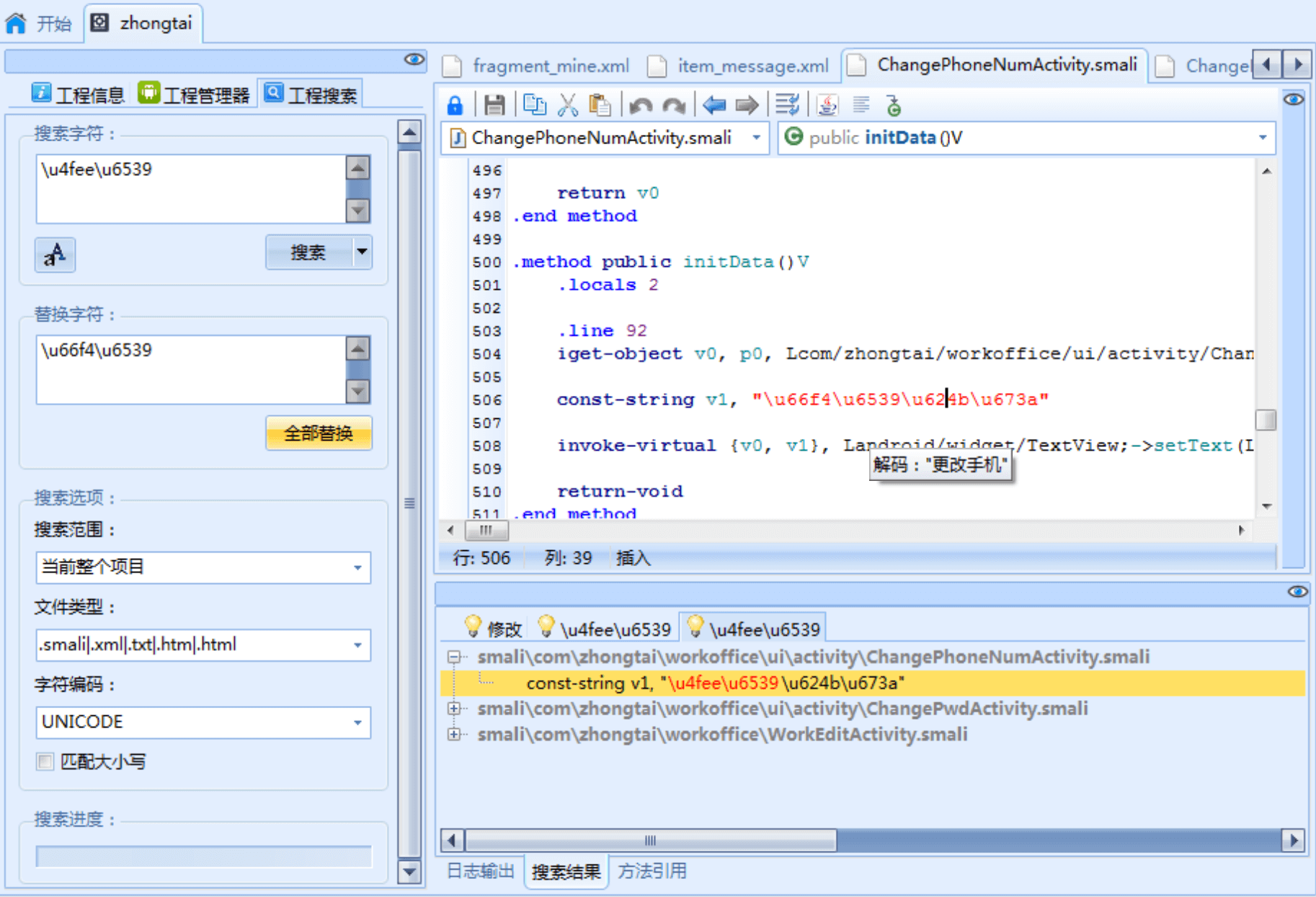Open the ChangePhoneNumActivity.smali file selector dropdown
The height and width of the screenshot is (897, 1316).
756,138
